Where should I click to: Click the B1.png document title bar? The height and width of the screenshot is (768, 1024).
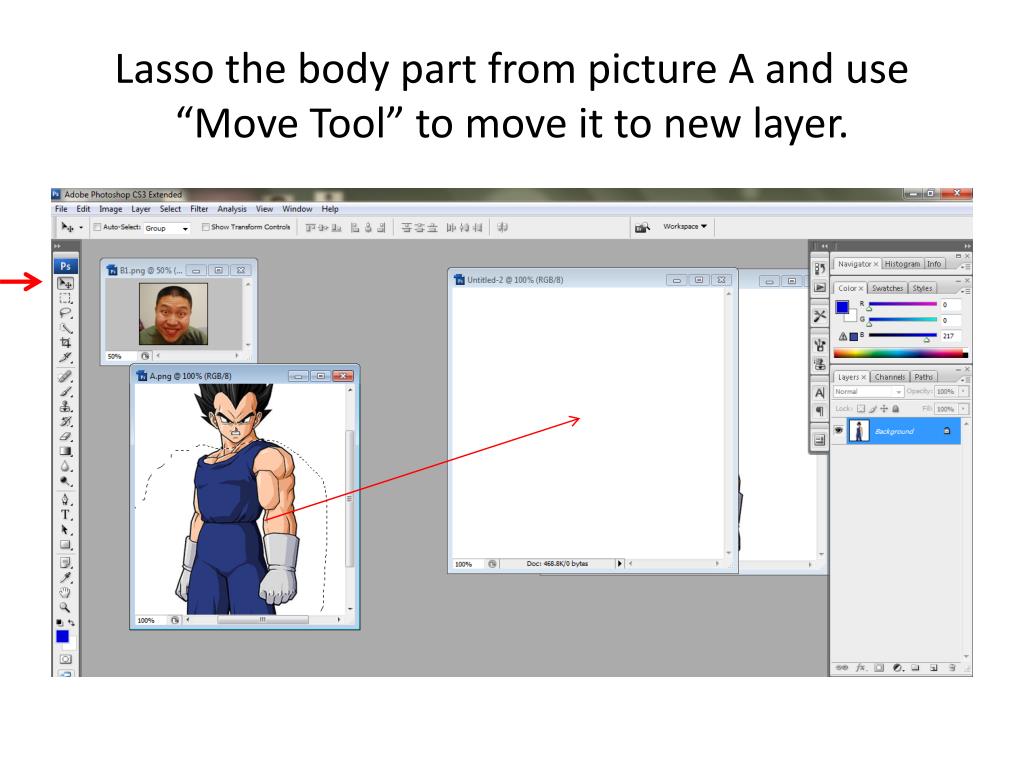pos(178,270)
